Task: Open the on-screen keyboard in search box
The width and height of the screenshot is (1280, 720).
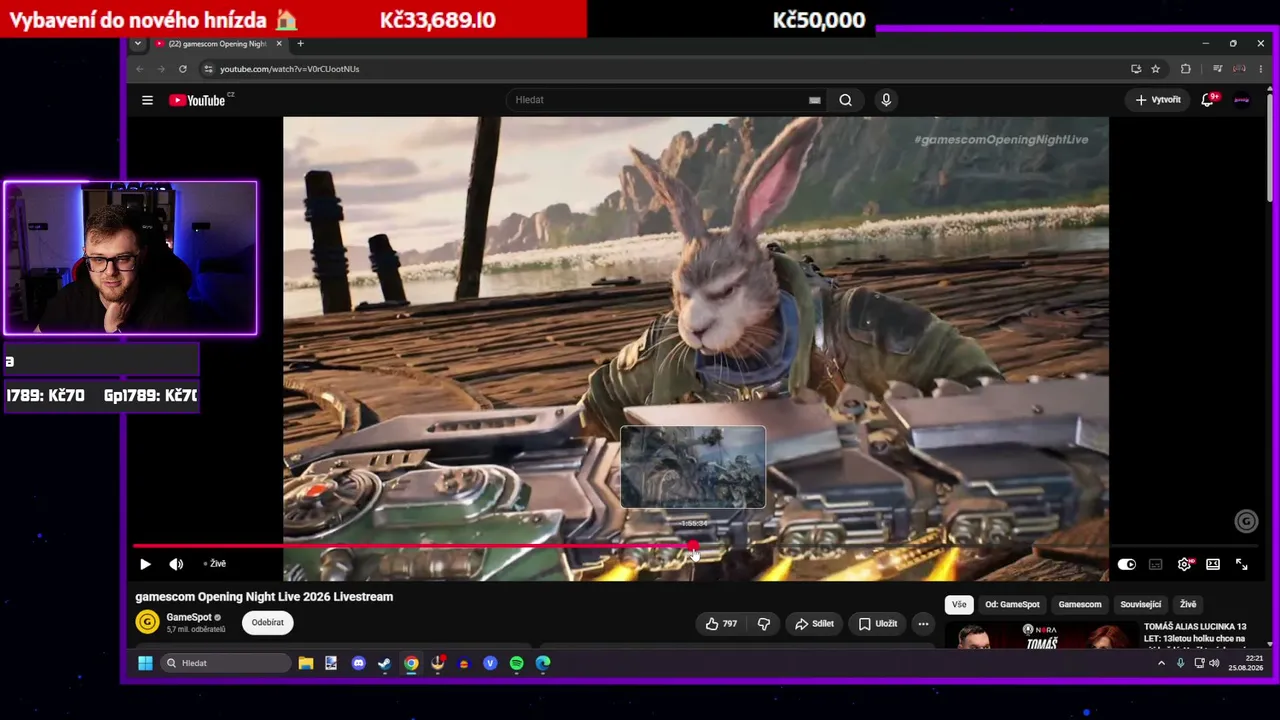Action: tap(815, 100)
